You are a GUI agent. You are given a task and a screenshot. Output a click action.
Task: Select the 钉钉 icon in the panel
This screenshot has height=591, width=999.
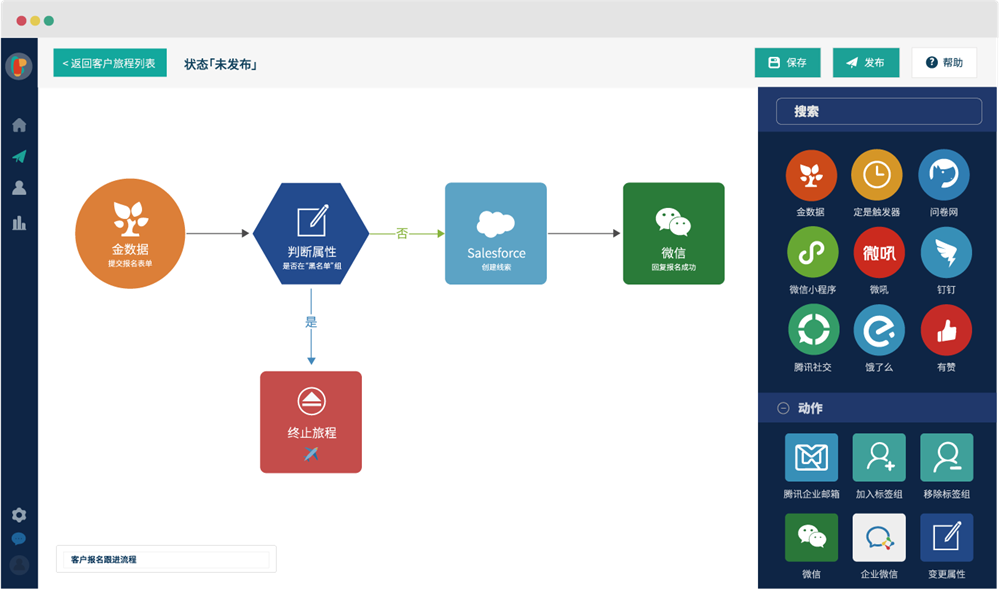pyautogui.click(x=946, y=253)
